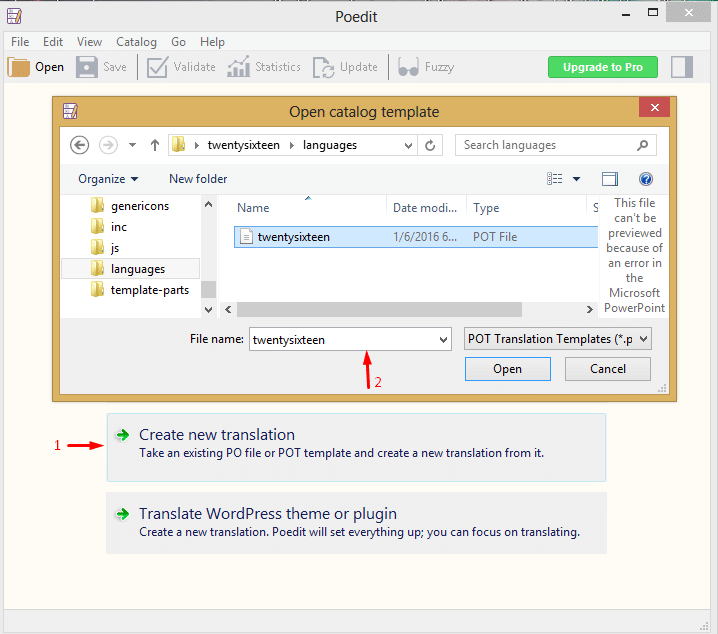The image size is (718, 634).
Task: Select the languages folder in tree
Action: coord(131,269)
